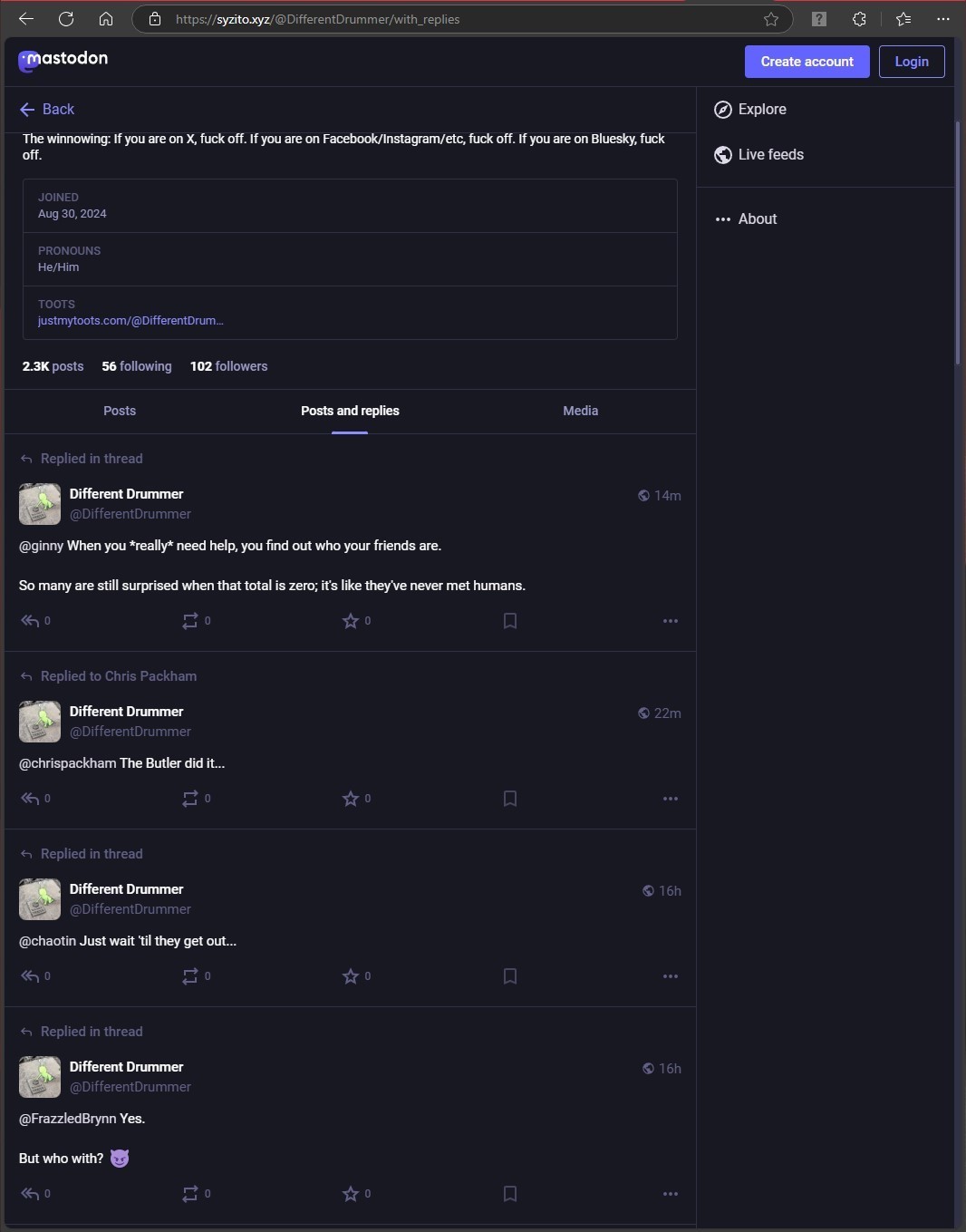966x1232 pixels.
Task: Open more options on @chrispackham post
Action: point(671,799)
